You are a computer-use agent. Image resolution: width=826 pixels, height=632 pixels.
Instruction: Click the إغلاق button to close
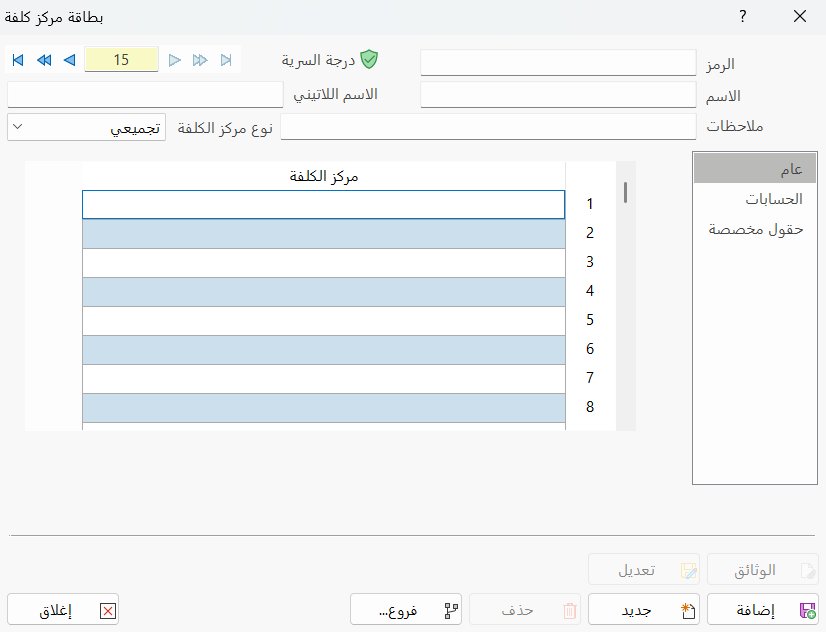(x=63, y=609)
